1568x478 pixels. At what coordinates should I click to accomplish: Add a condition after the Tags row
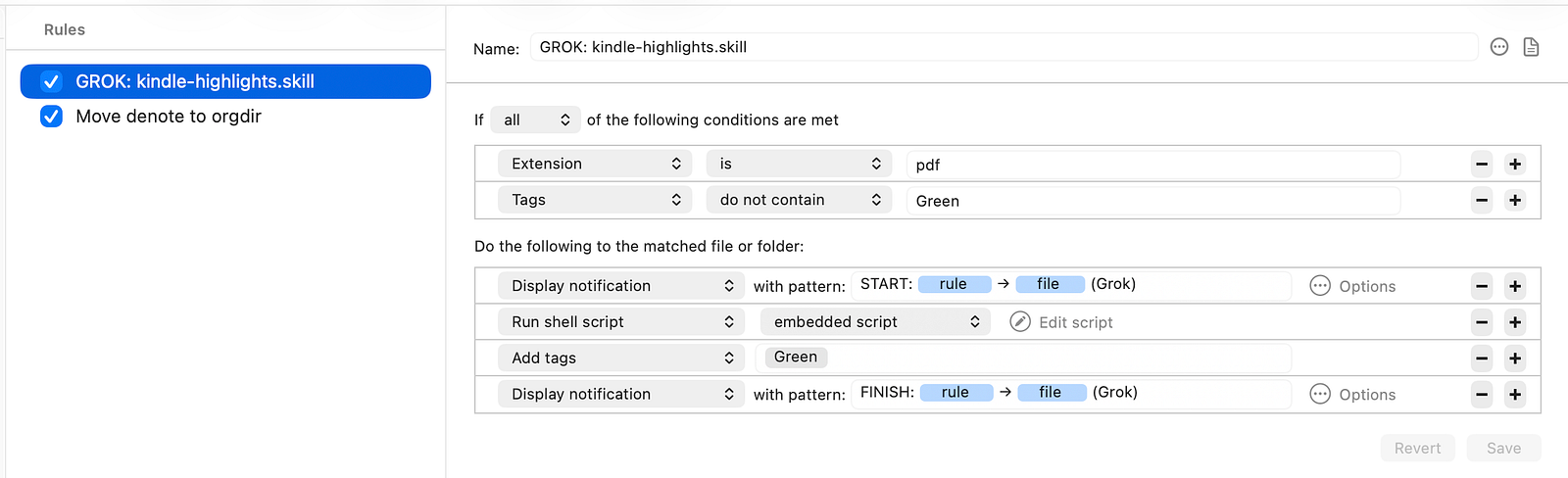coord(1515,201)
